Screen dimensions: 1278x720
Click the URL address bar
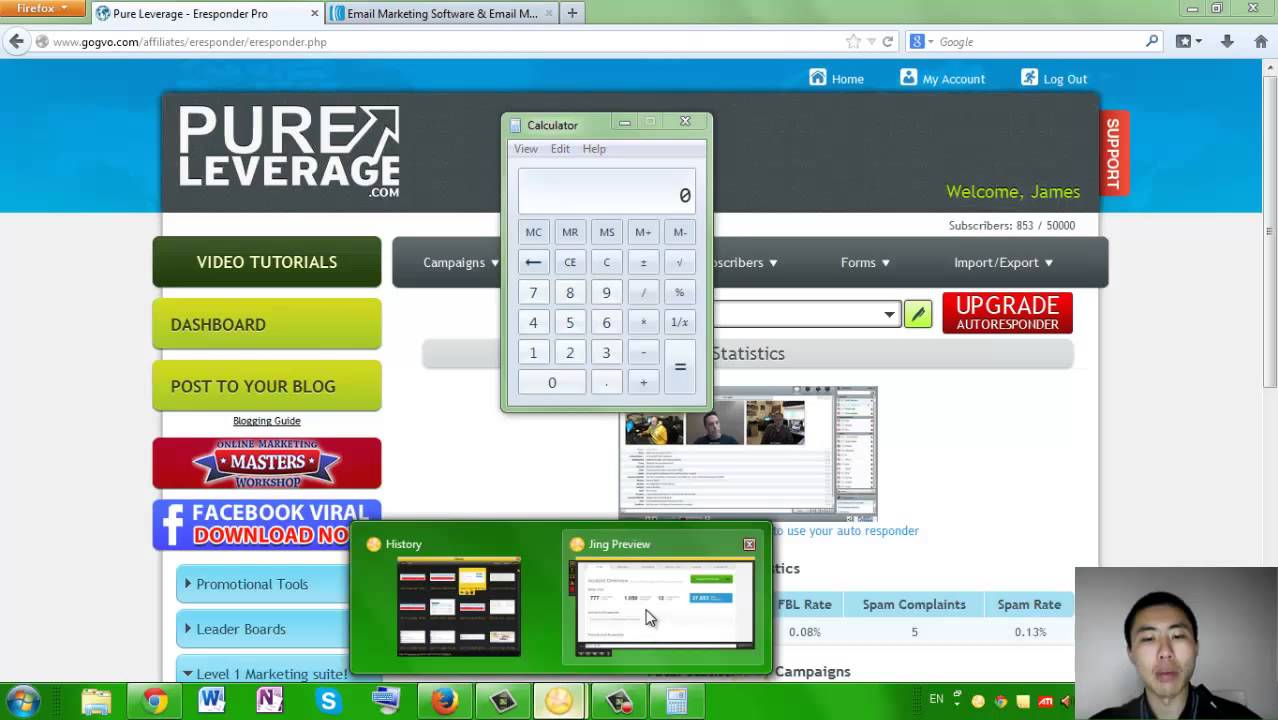click(440, 42)
